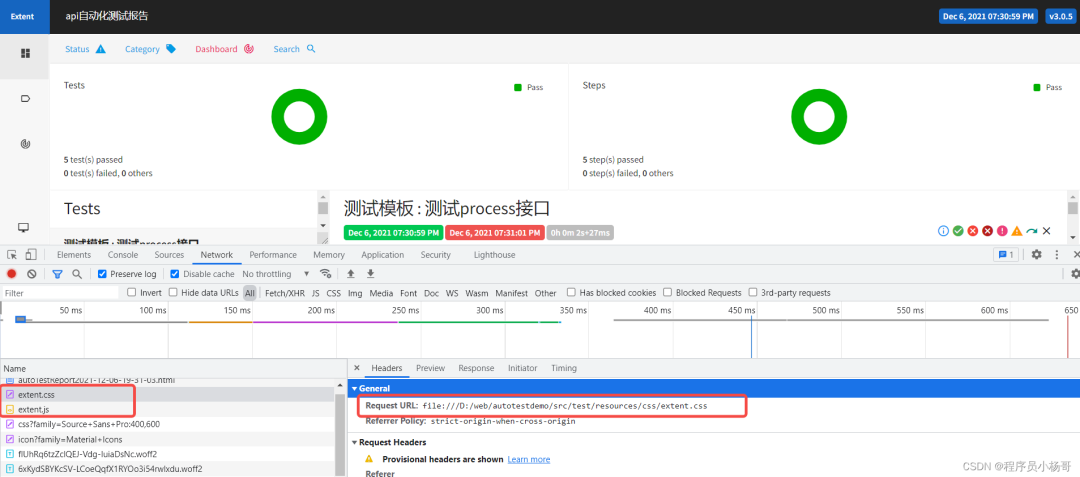Click the network Filter text field
This screenshot has height=477, width=1080.
coord(60,293)
